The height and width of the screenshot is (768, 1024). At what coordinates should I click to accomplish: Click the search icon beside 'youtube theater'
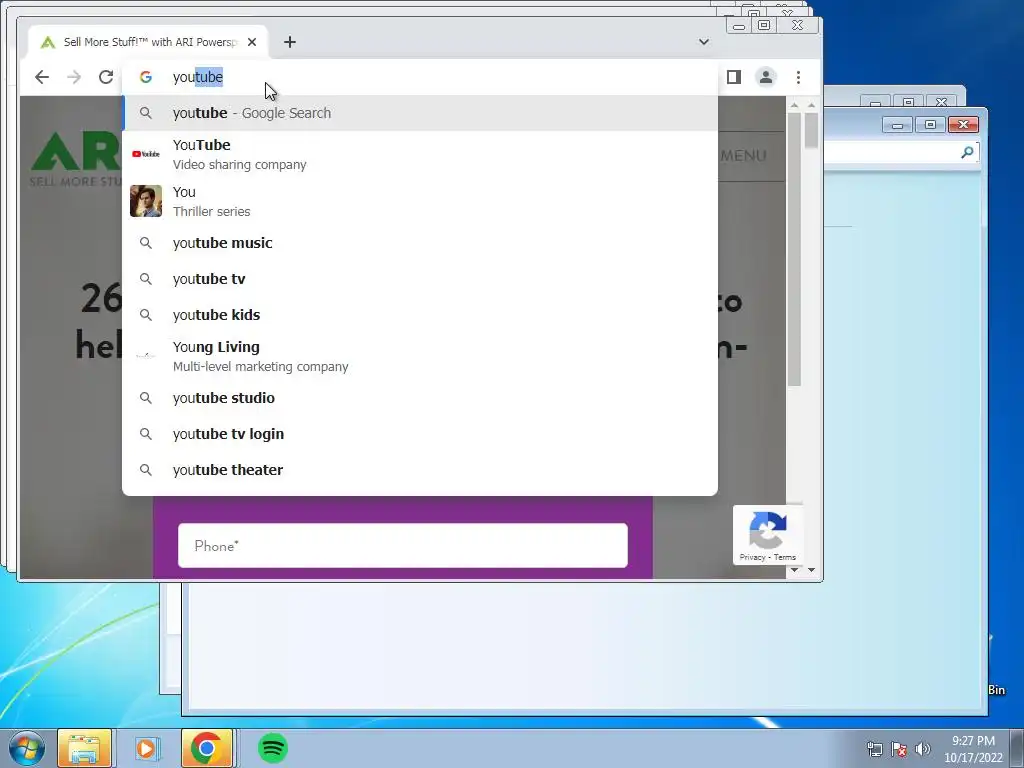click(x=146, y=470)
